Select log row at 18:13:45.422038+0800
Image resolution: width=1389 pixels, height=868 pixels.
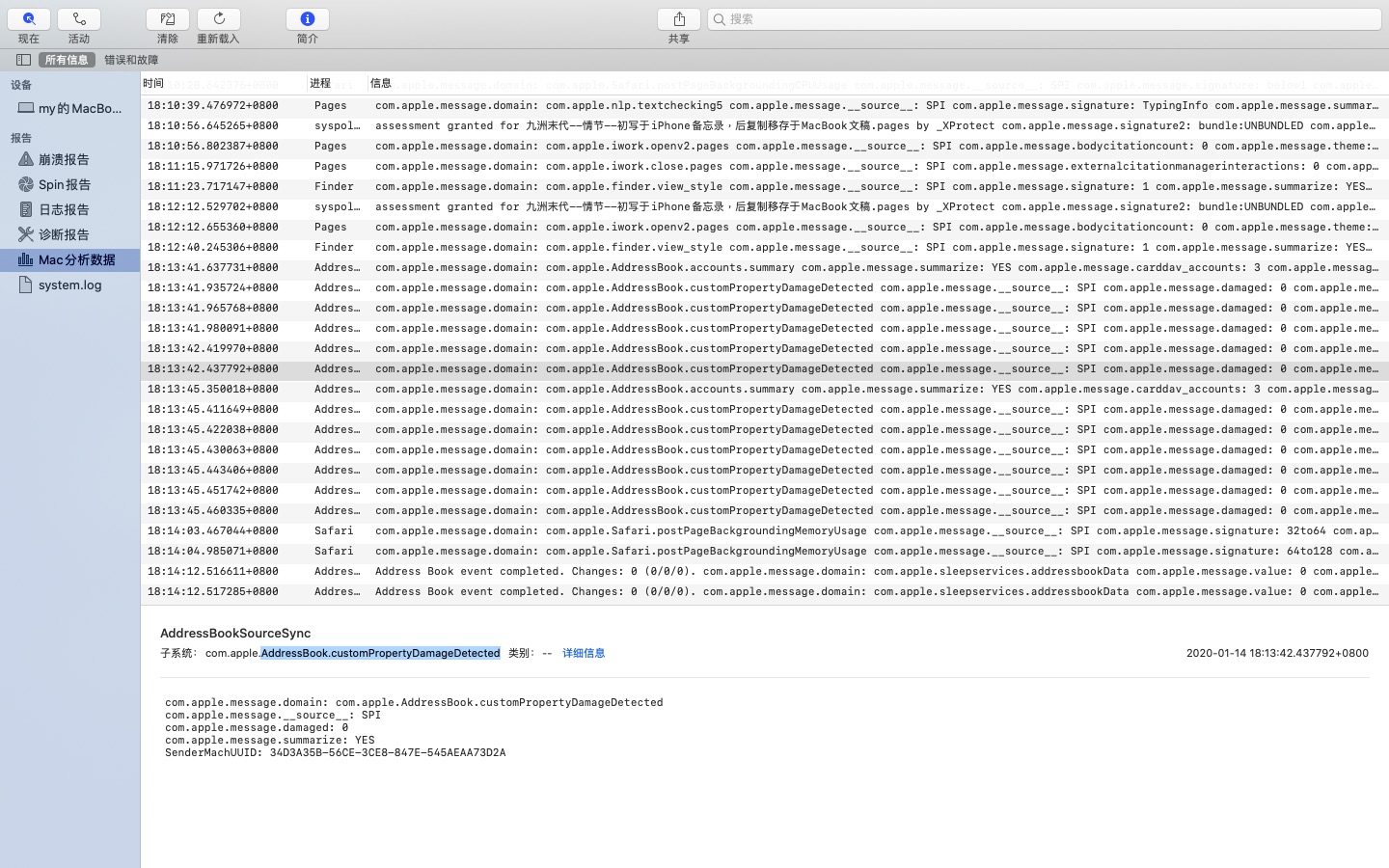point(765,429)
